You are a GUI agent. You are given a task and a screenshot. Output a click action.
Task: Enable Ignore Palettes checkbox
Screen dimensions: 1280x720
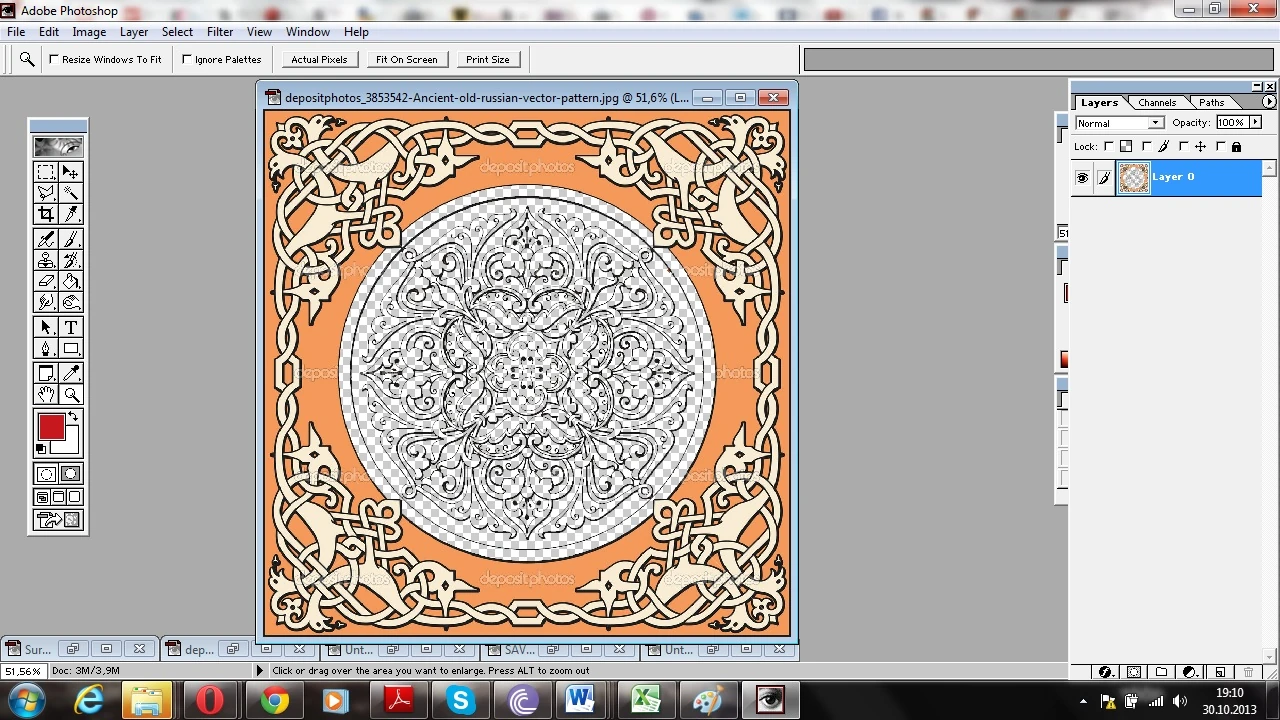pyautogui.click(x=187, y=59)
